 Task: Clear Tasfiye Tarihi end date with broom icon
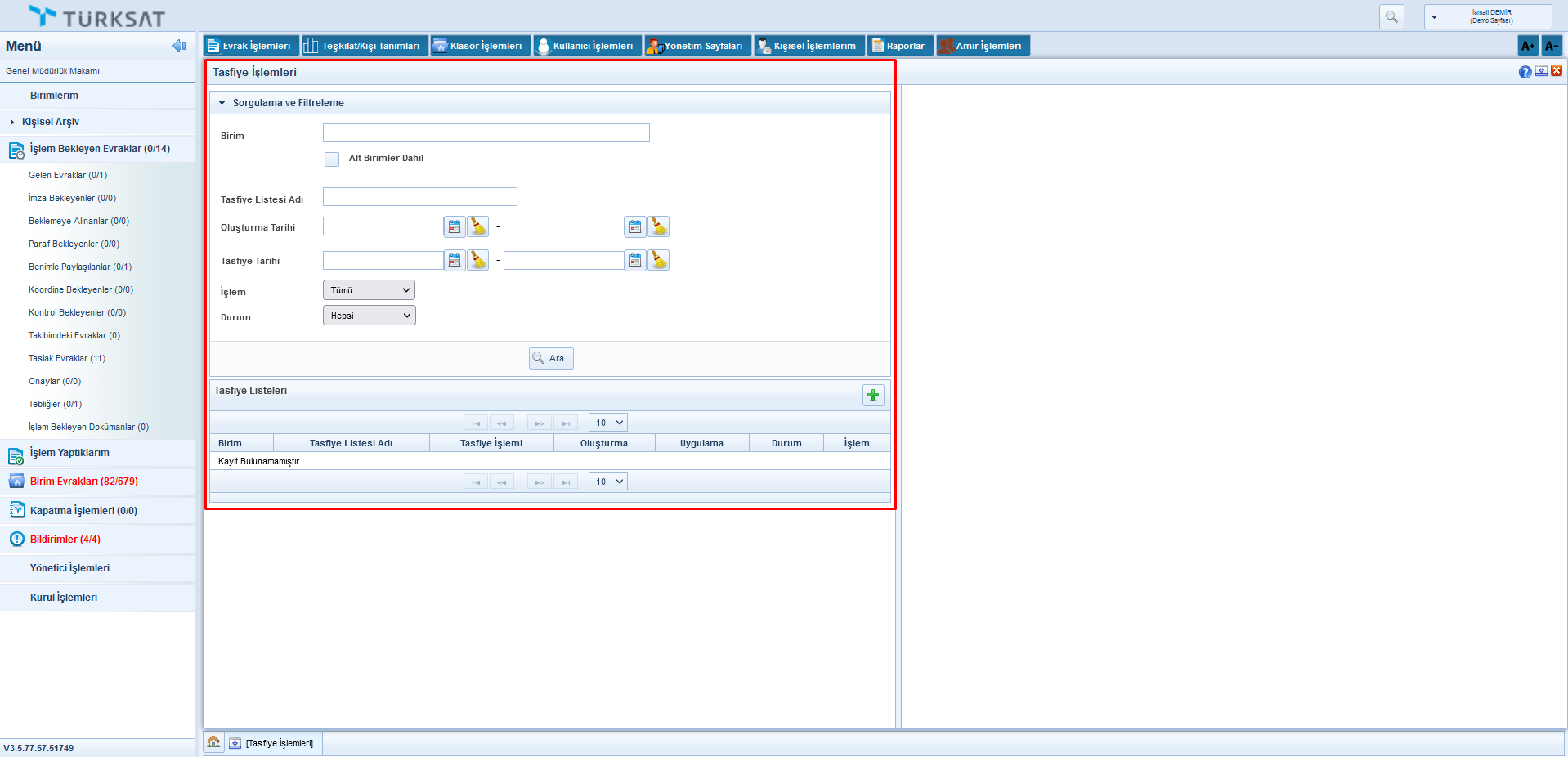point(659,260)
